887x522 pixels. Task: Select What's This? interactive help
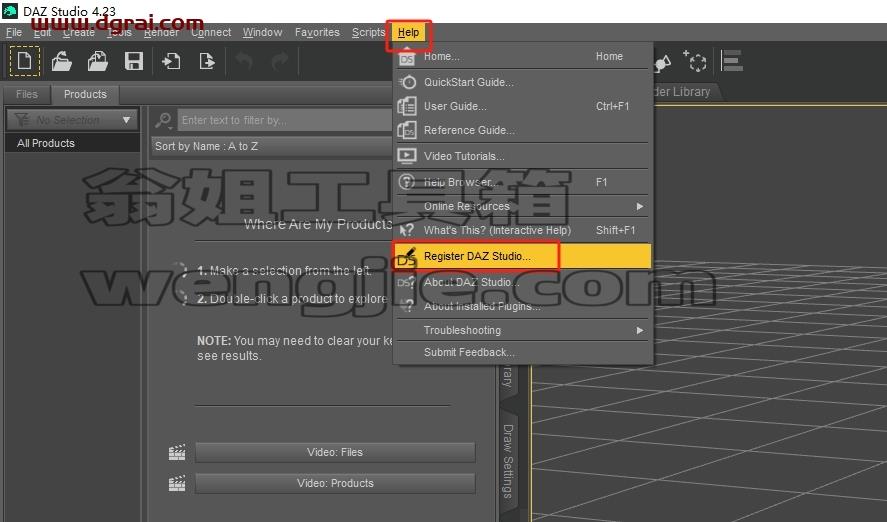pos(523,230)
